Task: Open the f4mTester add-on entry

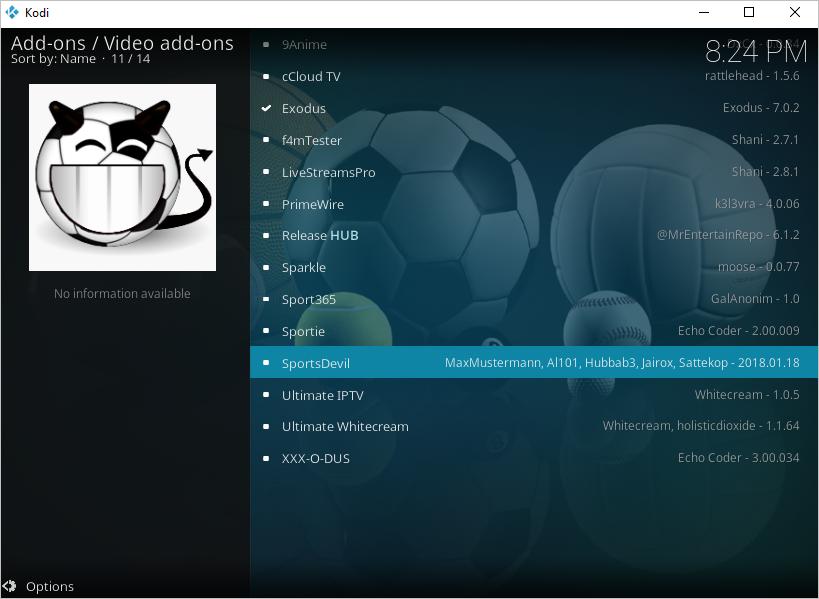Action: [313, 140]
